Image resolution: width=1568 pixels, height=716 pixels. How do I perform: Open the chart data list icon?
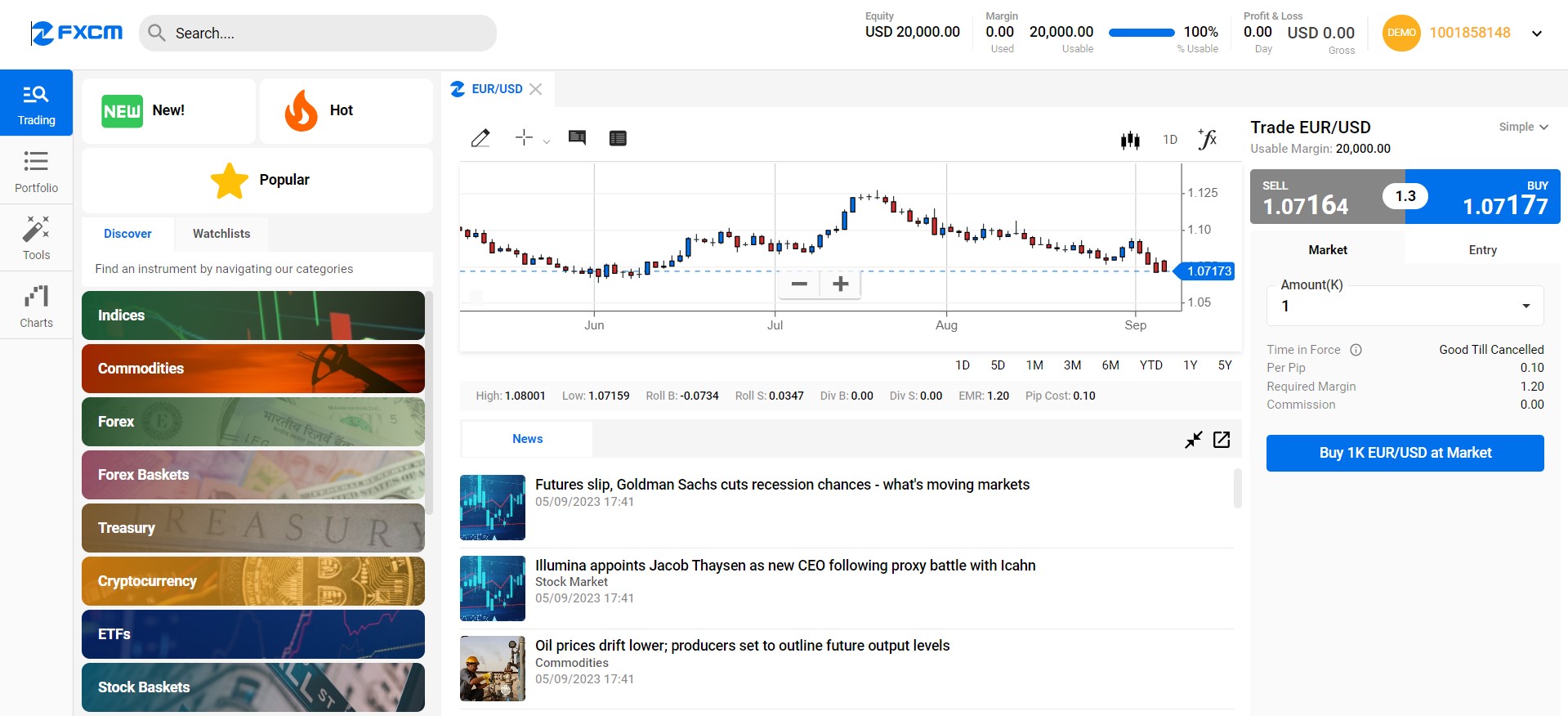pos(618,138)
